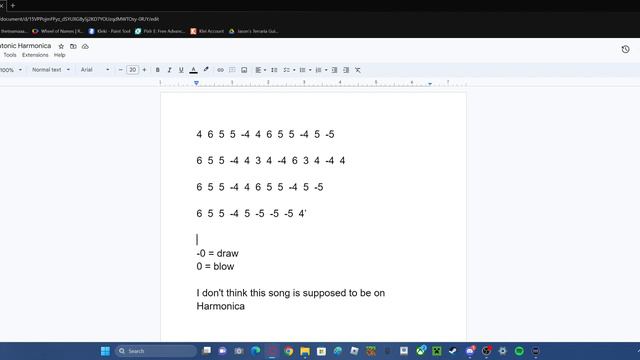This screenshot has height=360, width=640.
Task: Open a new browser tab
Action: [x=13, y=6]
